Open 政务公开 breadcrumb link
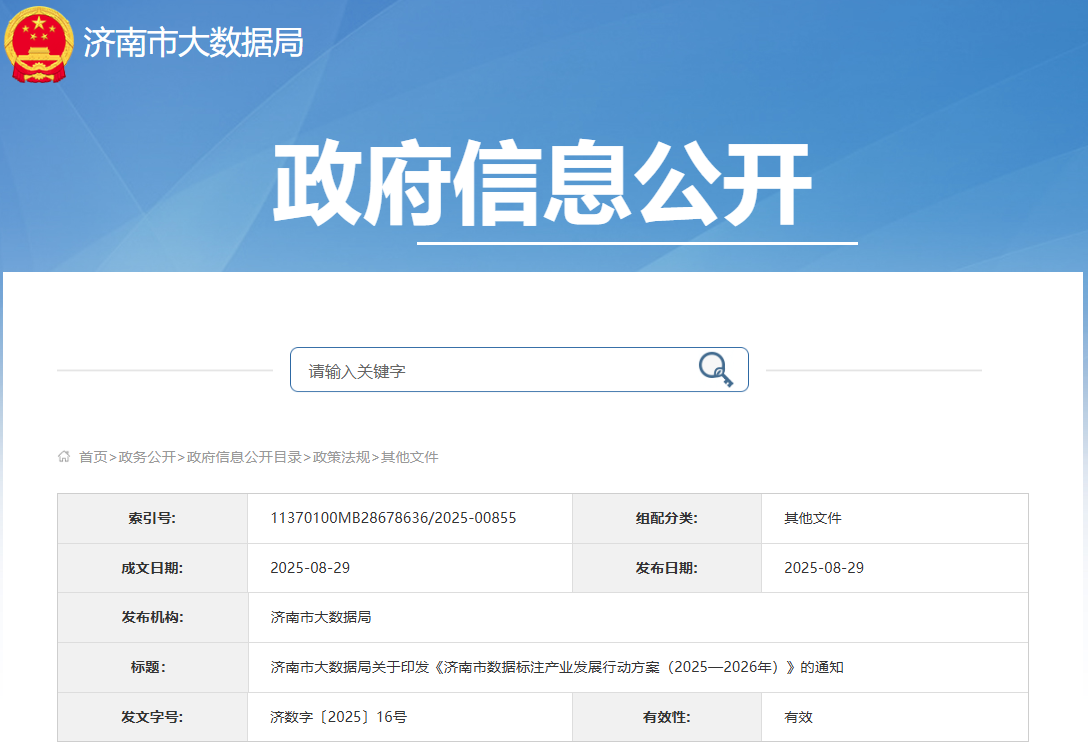 point(147,457)
